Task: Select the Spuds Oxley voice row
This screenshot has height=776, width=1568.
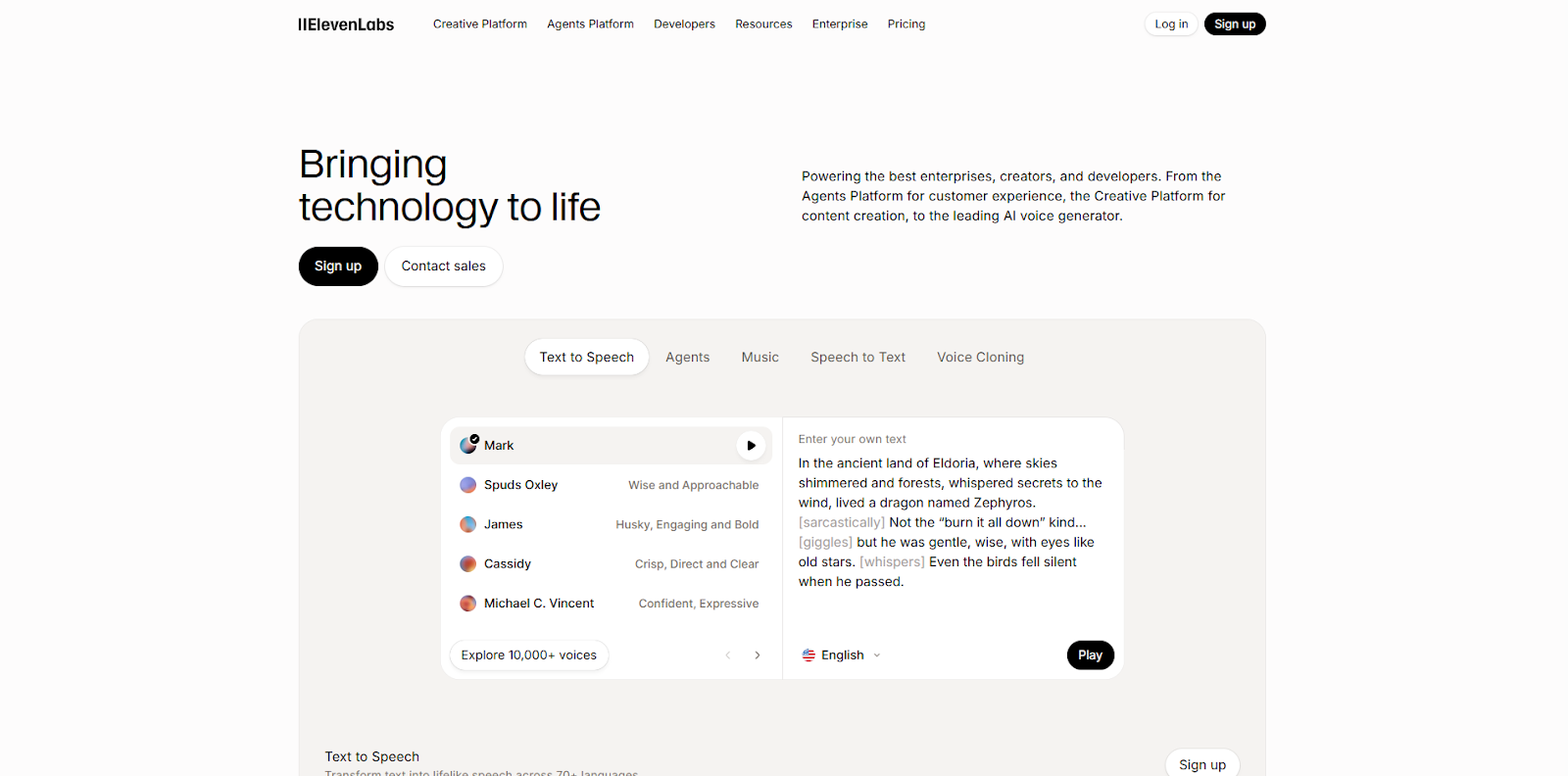Action: pos(612,485)
